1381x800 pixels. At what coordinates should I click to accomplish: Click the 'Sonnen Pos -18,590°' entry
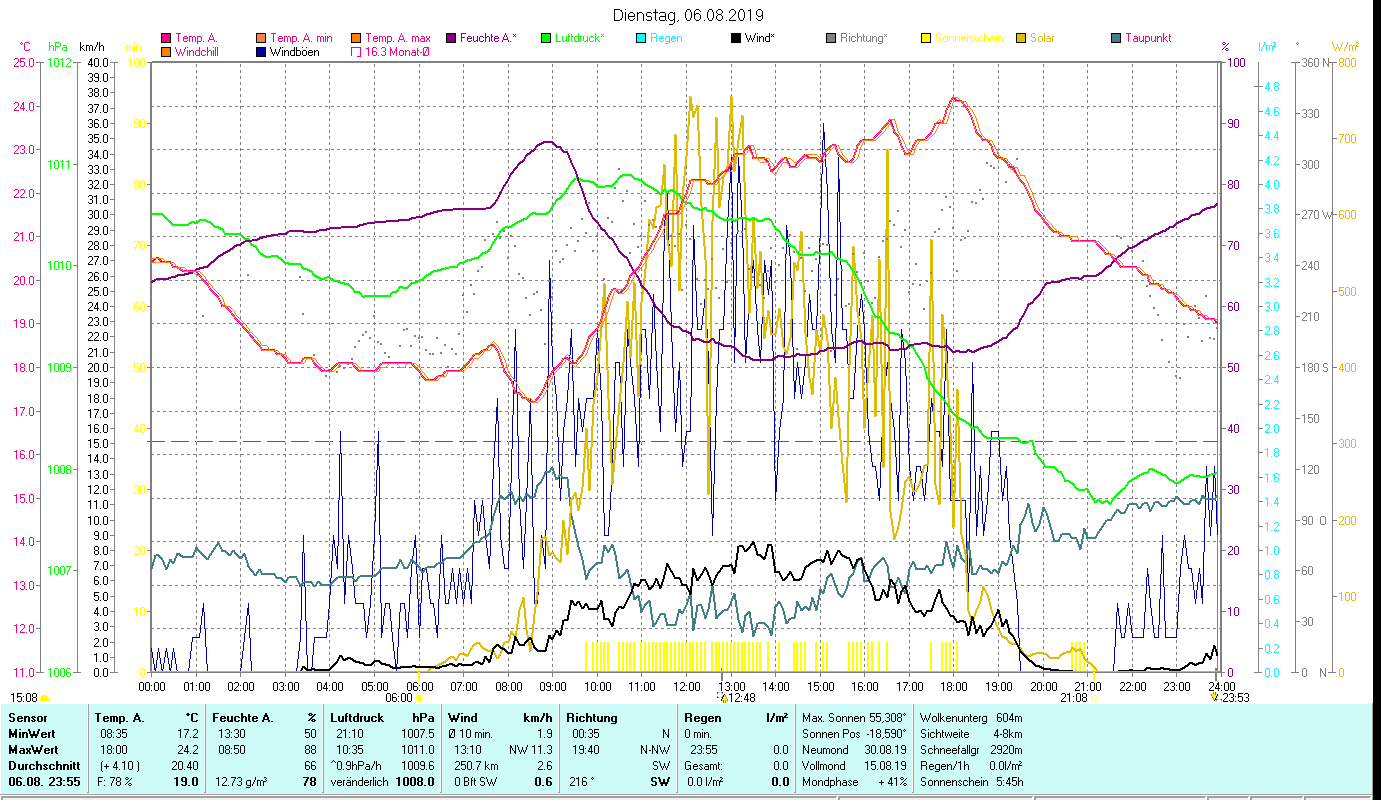(855, 734)
